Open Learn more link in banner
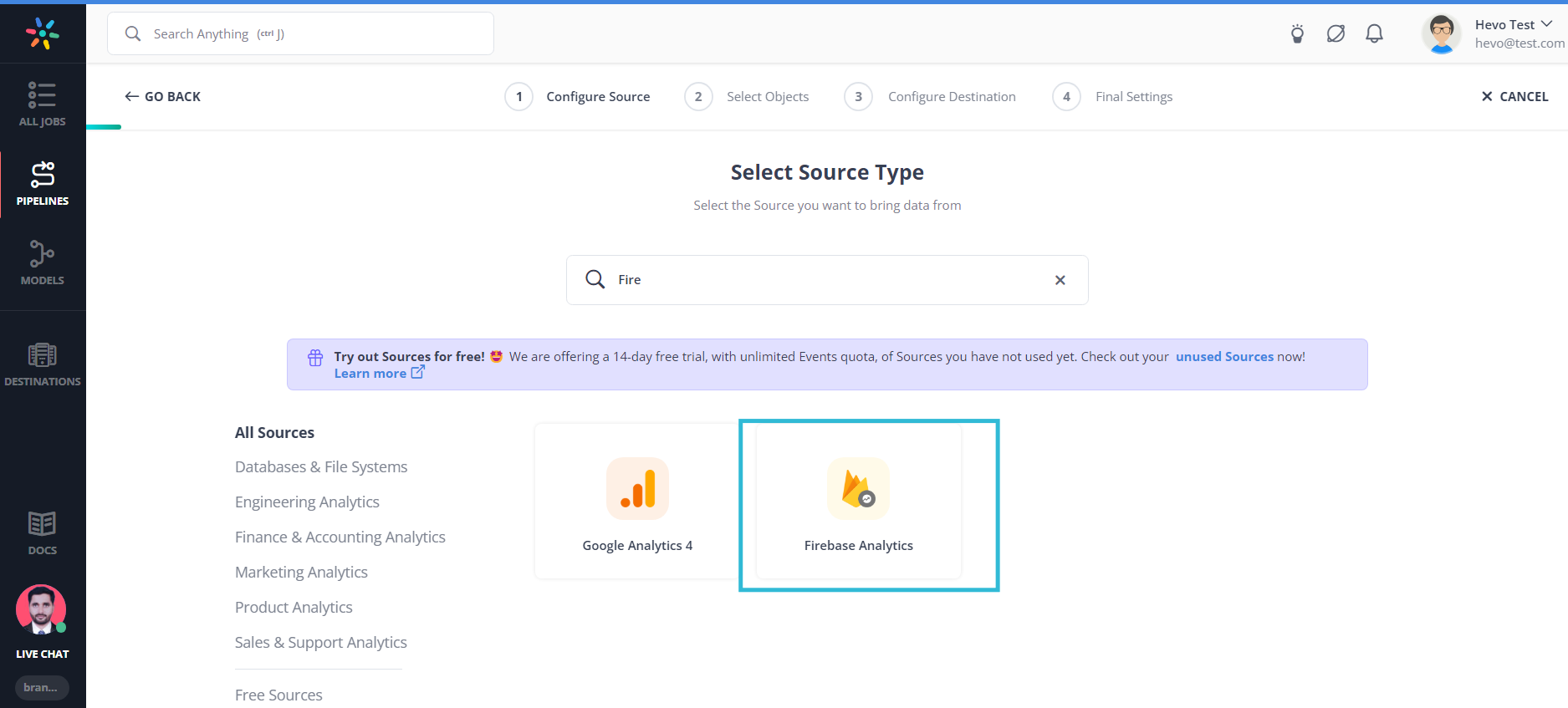 379,373
